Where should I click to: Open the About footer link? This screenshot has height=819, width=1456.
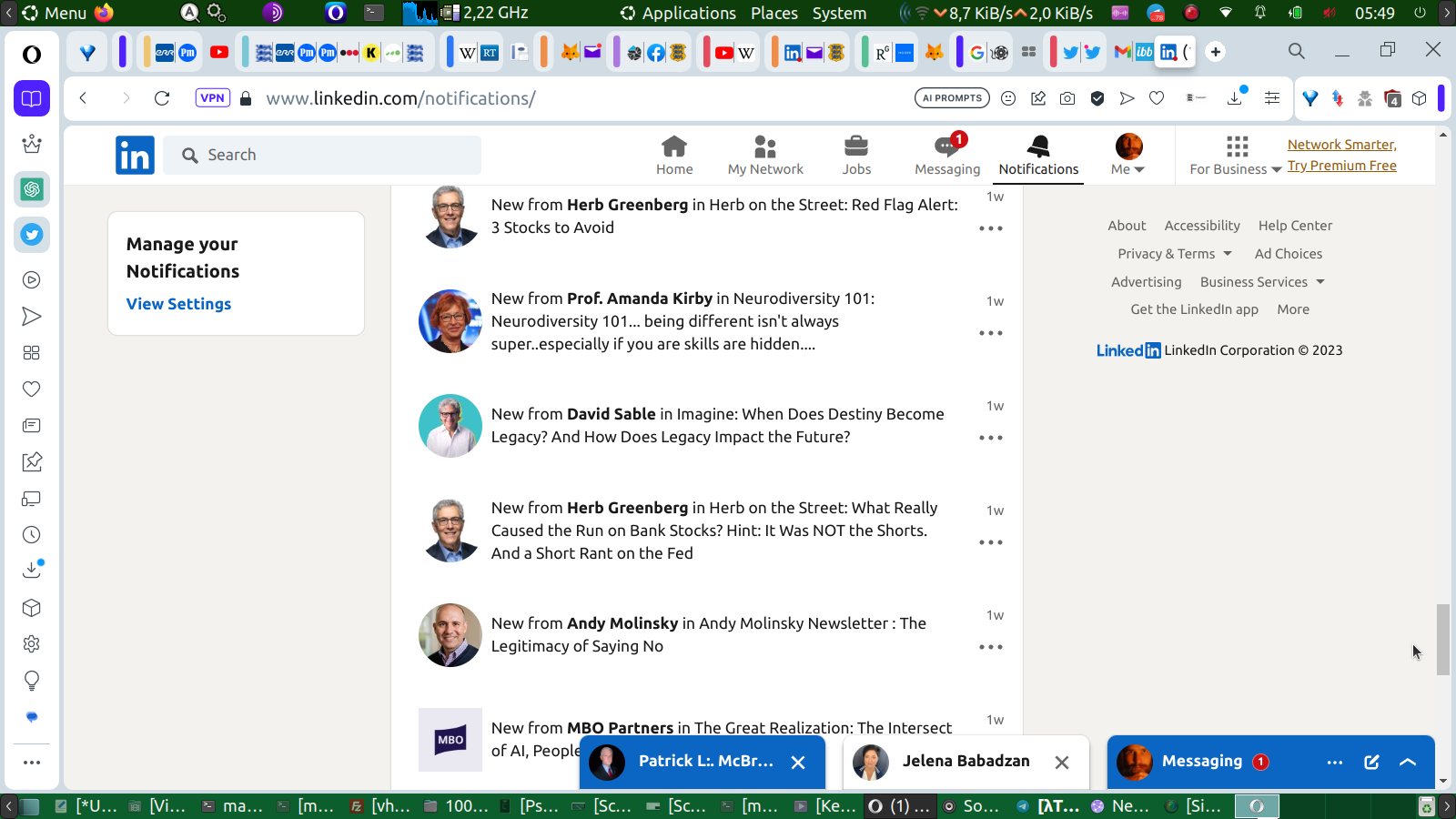pyautogui.click(x=1127, y=226)
